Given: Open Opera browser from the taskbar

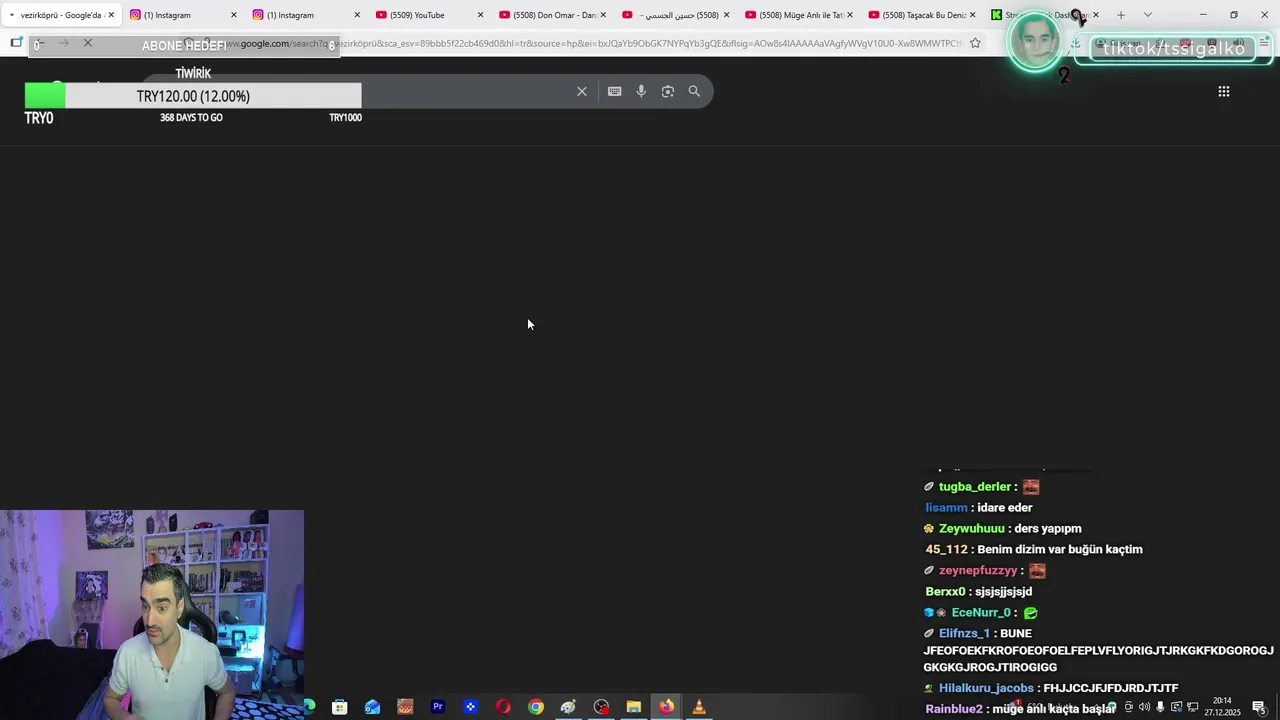Looking at the screenshot, I should pyautogui.click(x=503, y=707).
